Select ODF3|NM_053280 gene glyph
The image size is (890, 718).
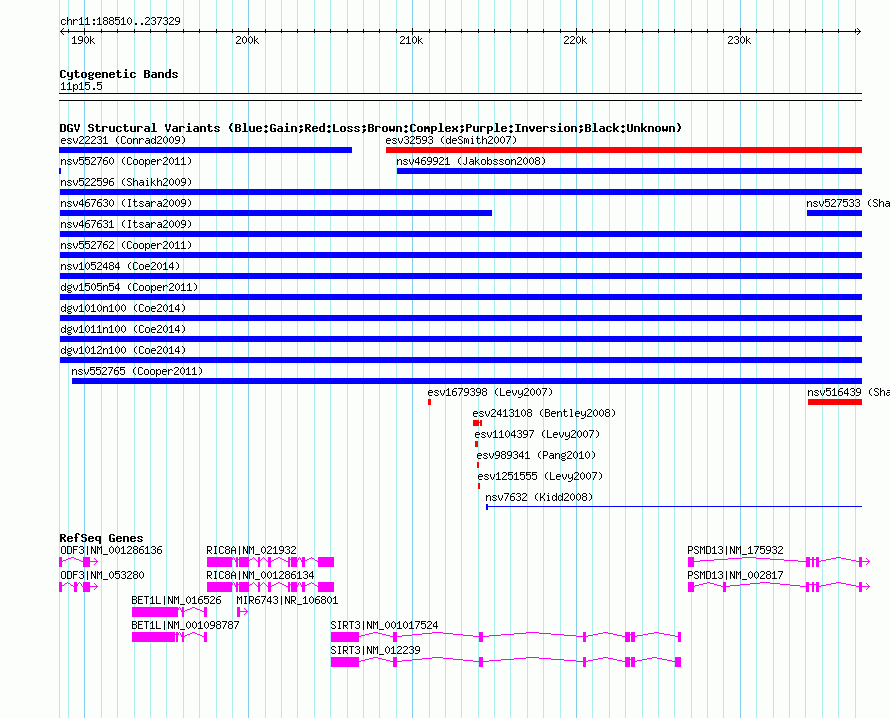pyautogui.click(x=79, y=587)
